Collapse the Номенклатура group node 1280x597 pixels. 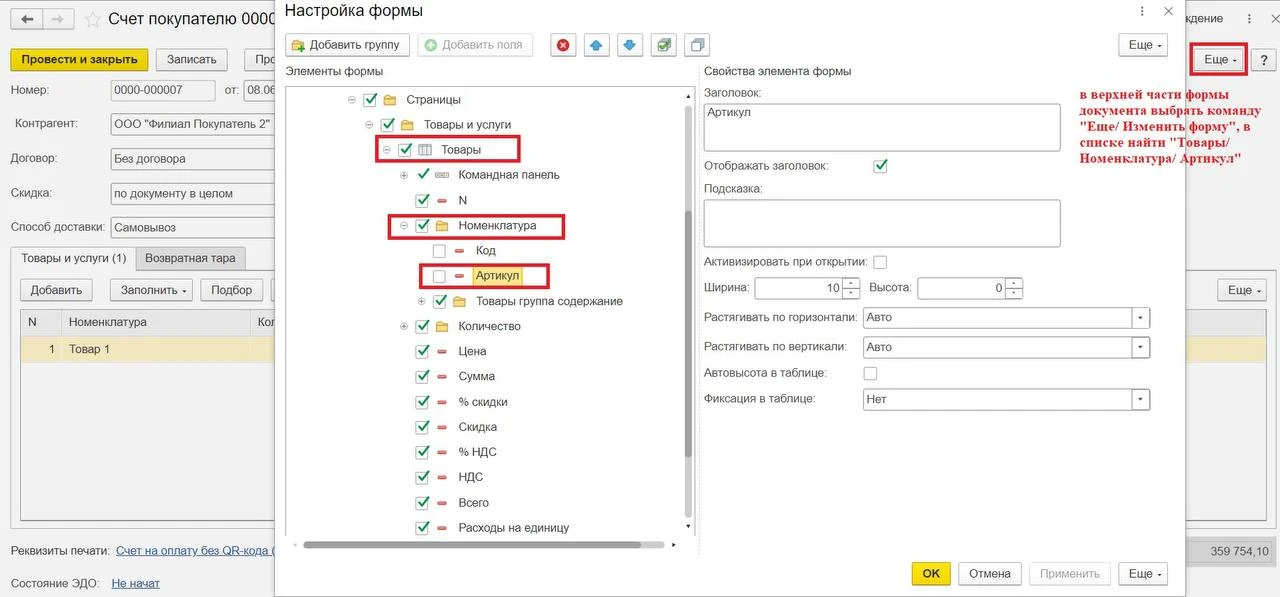click(404, 226)
